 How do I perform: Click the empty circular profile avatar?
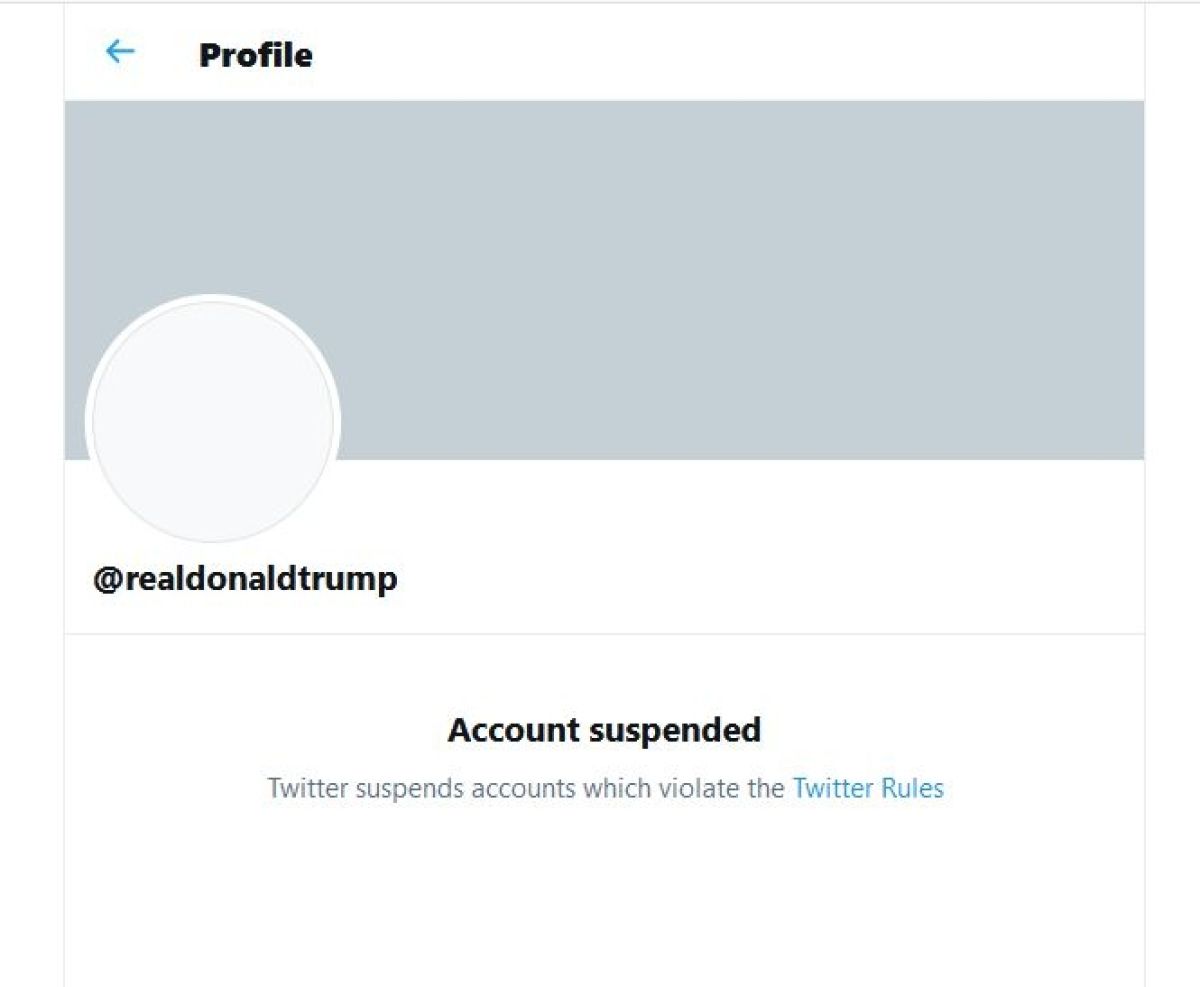(213, 422)
